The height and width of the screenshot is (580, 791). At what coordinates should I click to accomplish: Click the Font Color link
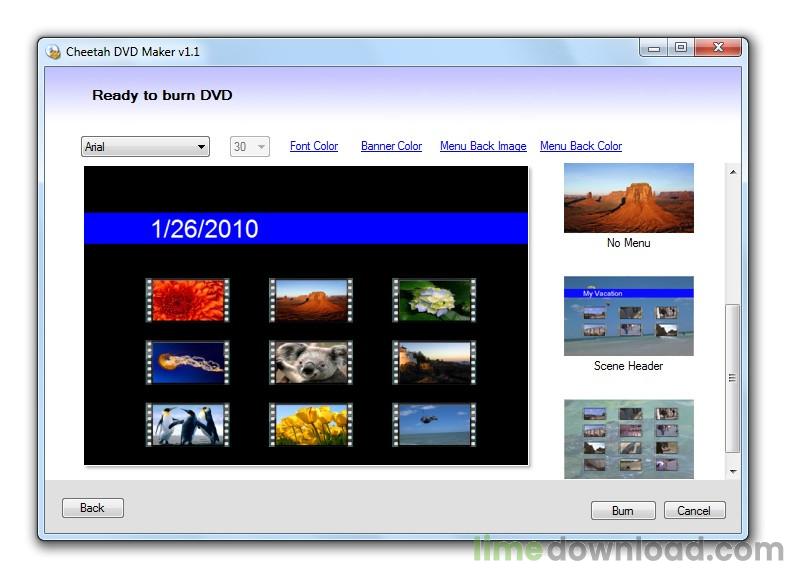tap(314, 146)
